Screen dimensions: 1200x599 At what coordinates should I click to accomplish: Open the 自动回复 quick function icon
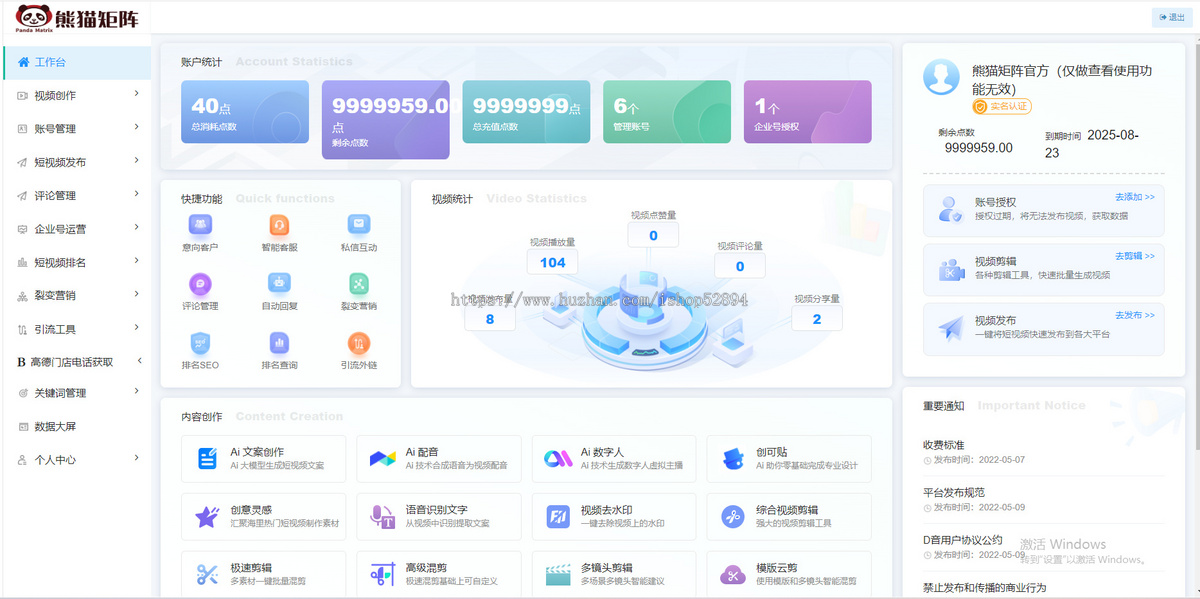pos(279,284)
